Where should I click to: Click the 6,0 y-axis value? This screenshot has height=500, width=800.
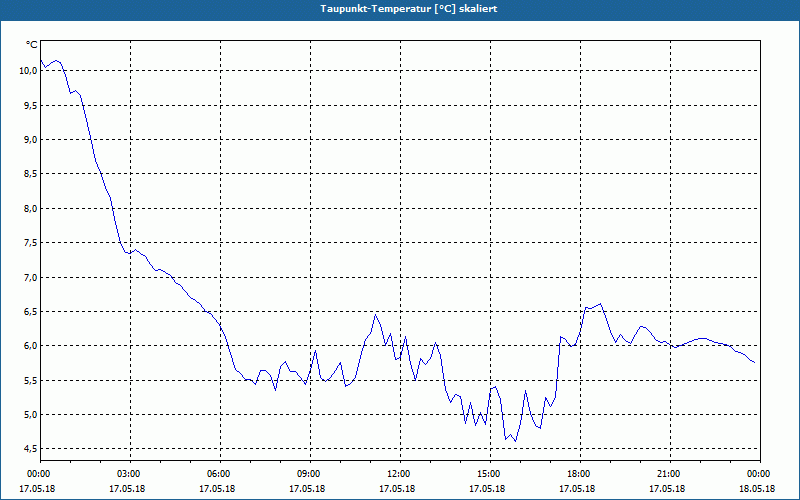(x=31, y=345)
